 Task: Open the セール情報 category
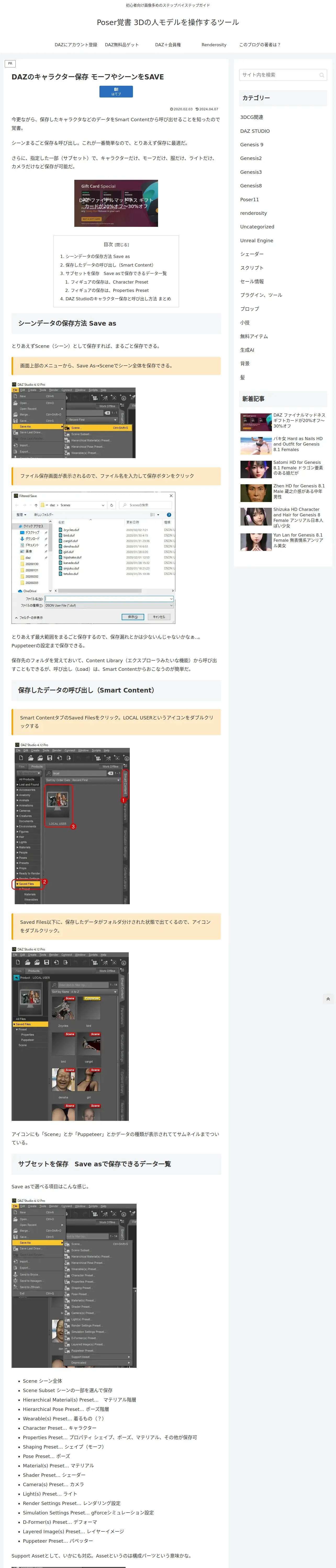pyautogui.click(x=252, y=281)
